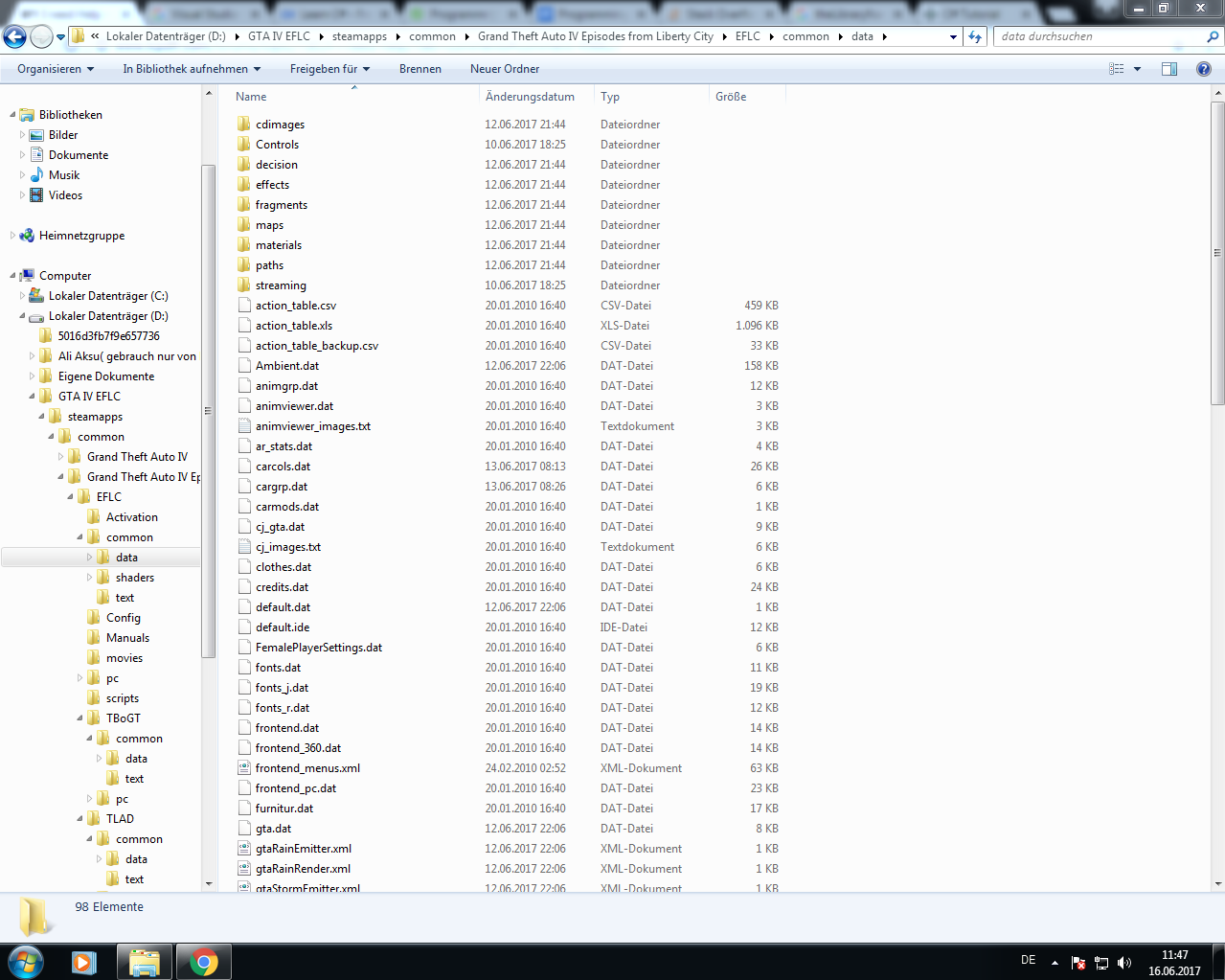Click the volume speaker tray icon
Screen dimensions: 1225x980
tap(1124, 963)
